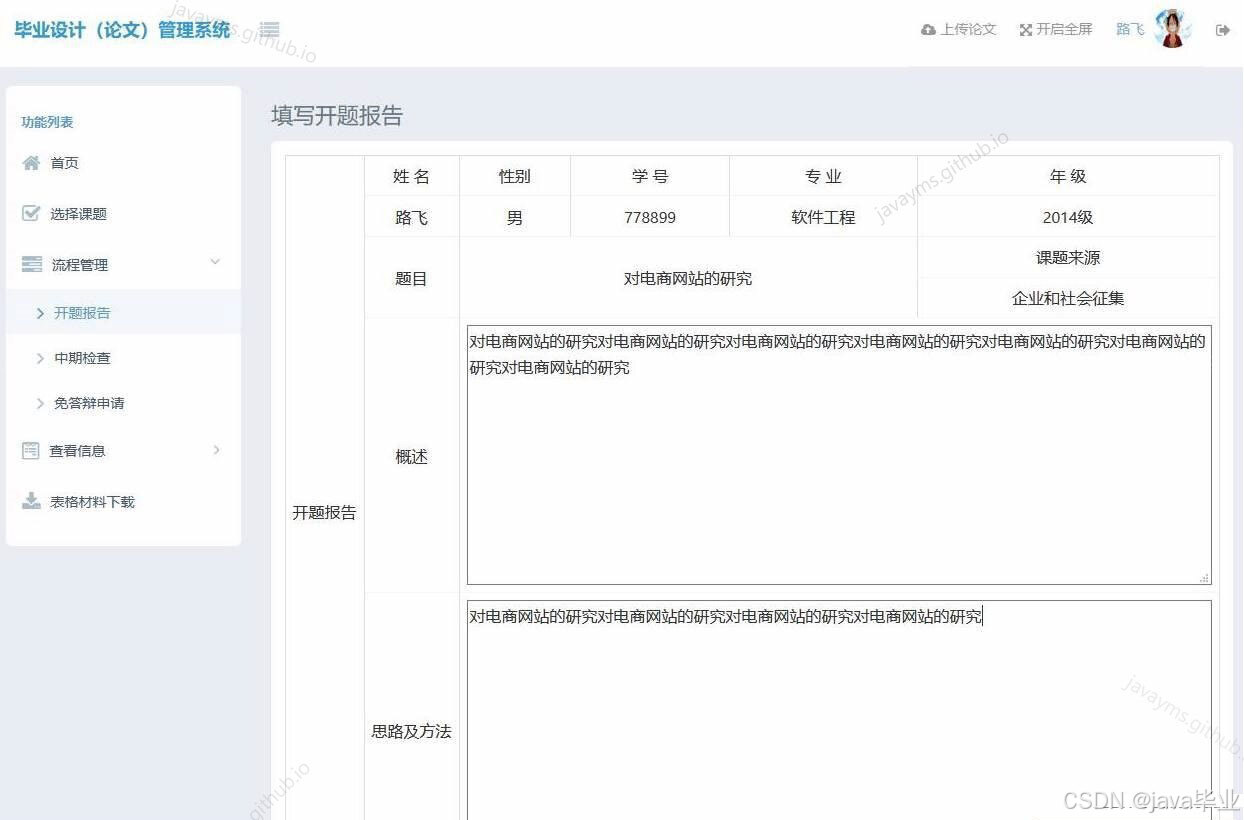Viewport: 1244px width, 820px height.
Task: Click inside the 概述 text area
Action: click(839, 455)
